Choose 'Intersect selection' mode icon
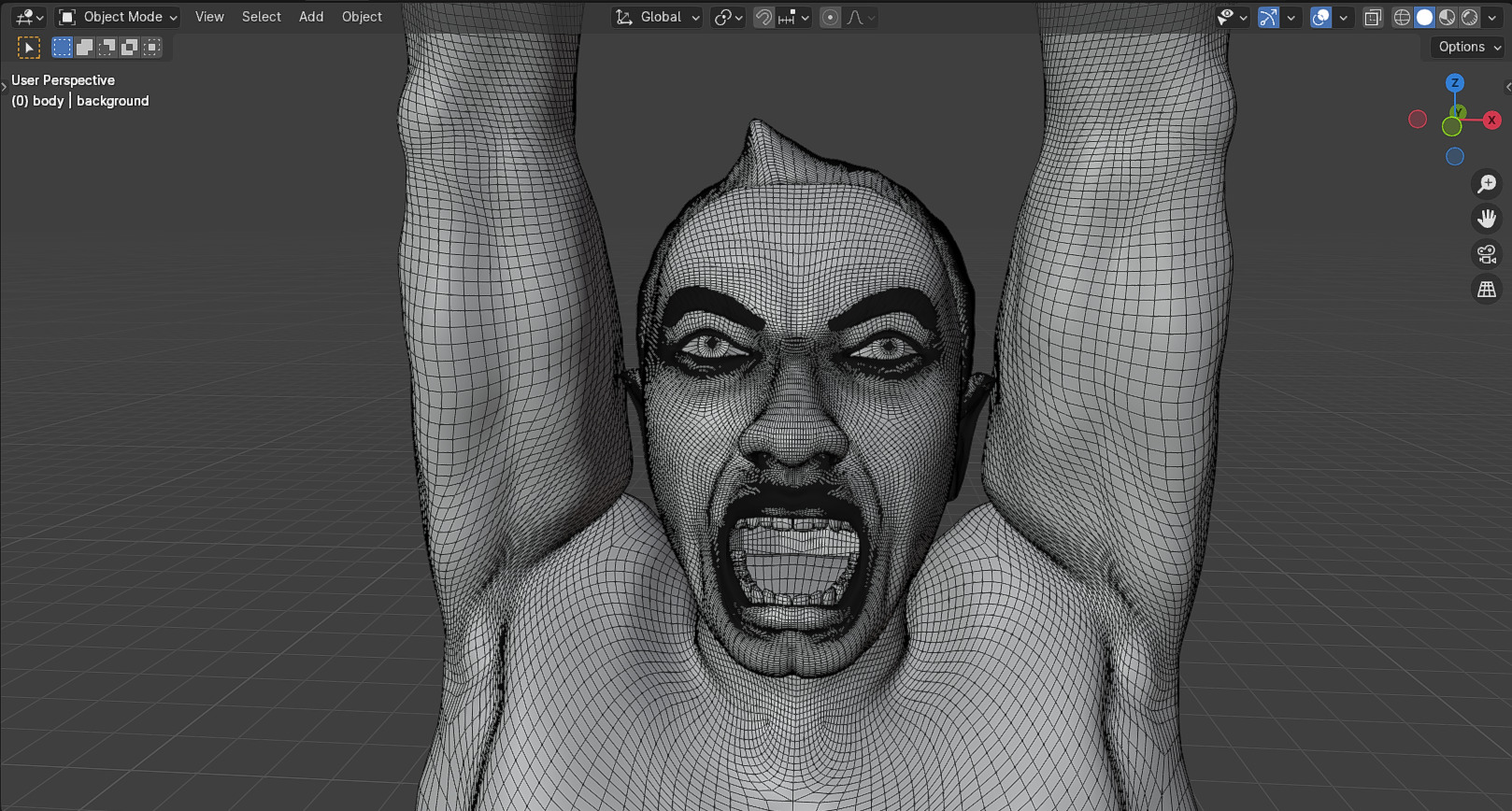 click(151, 47)
